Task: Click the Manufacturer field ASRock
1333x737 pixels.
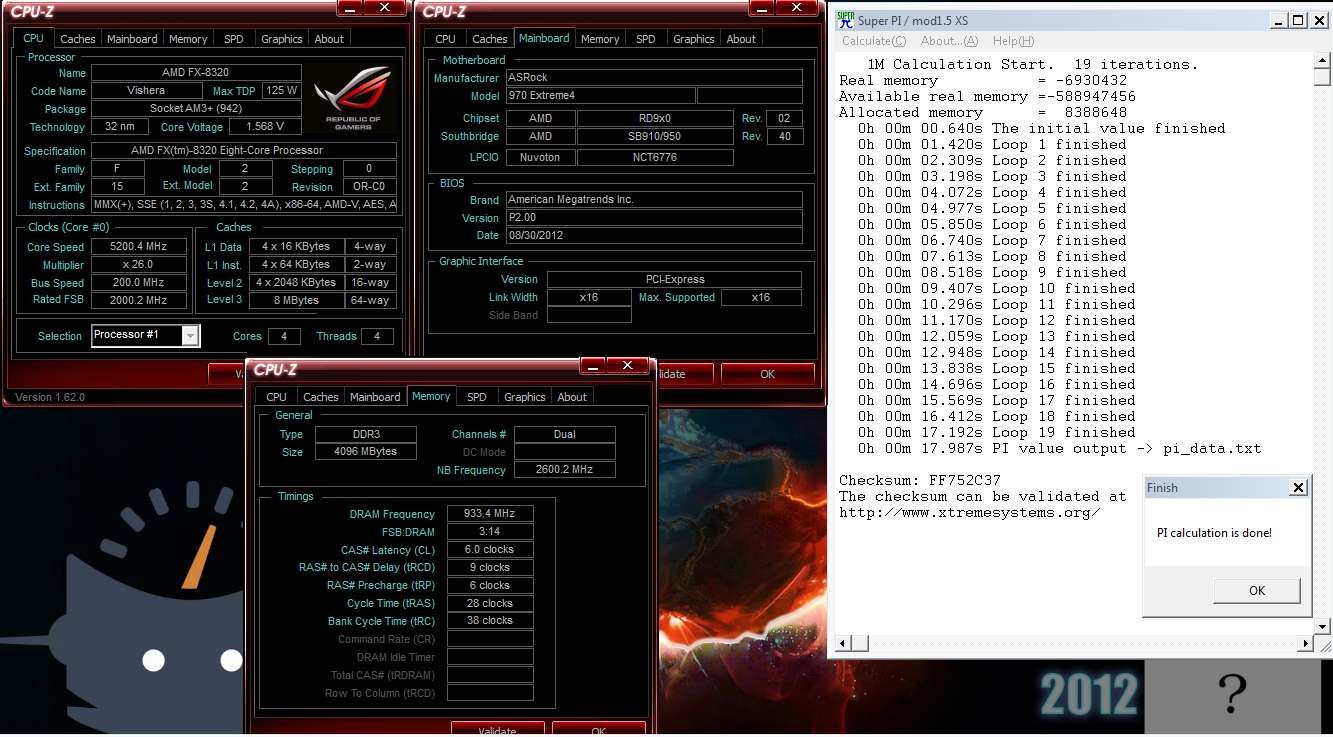Action: (653, 78)
